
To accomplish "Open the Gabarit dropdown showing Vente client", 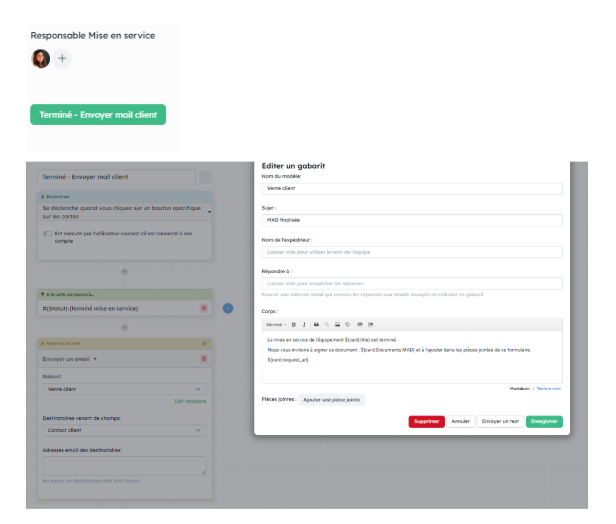I will point(122,389).
